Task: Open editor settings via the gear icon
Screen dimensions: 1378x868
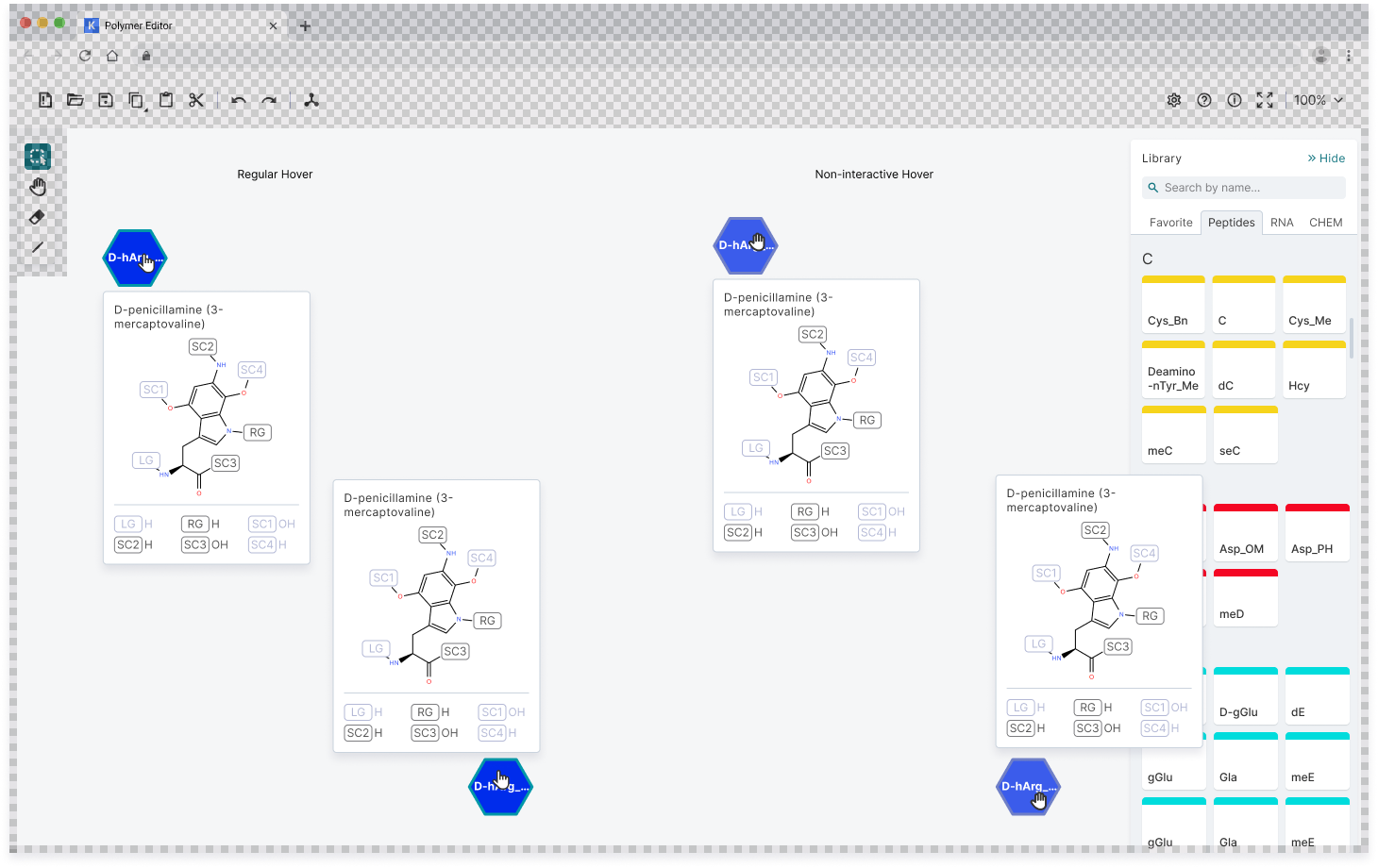Action: tap(1174, 100)
